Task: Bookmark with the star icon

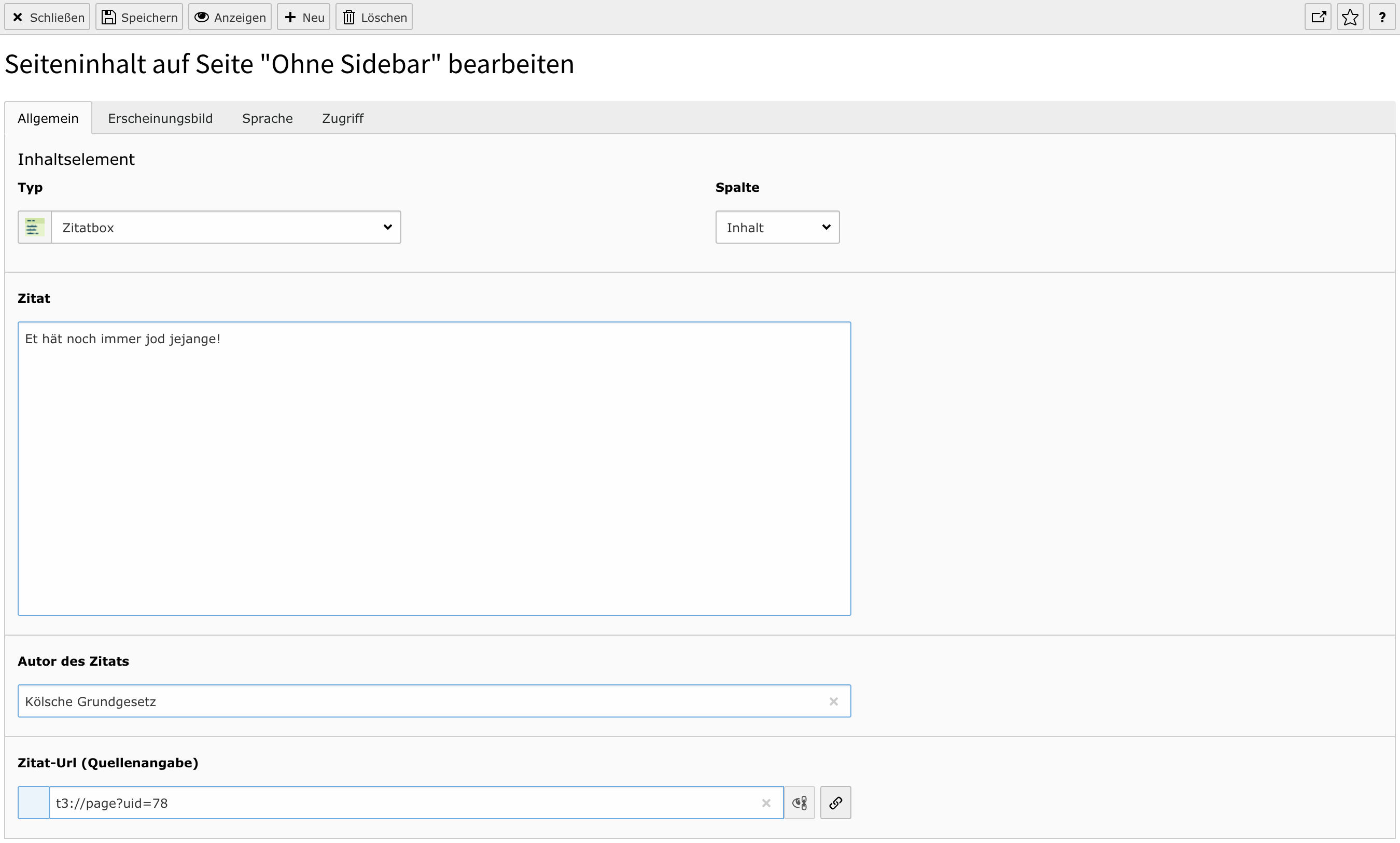Action: click(1350, 17)
